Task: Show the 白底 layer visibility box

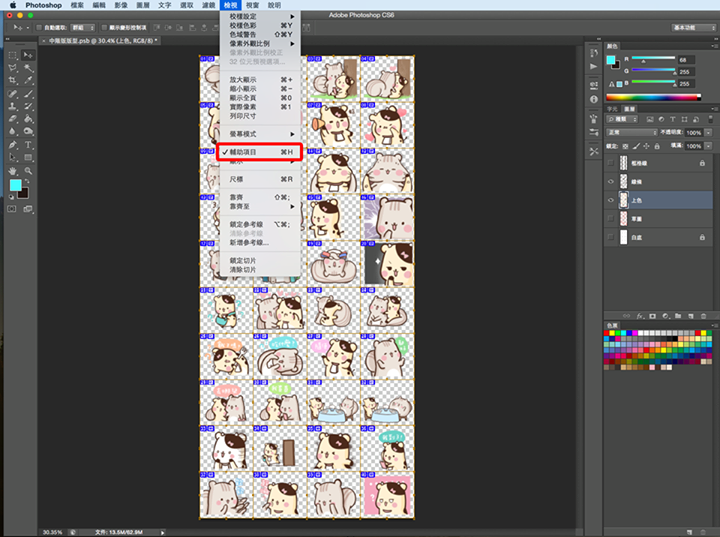Action: pos(611,237)
